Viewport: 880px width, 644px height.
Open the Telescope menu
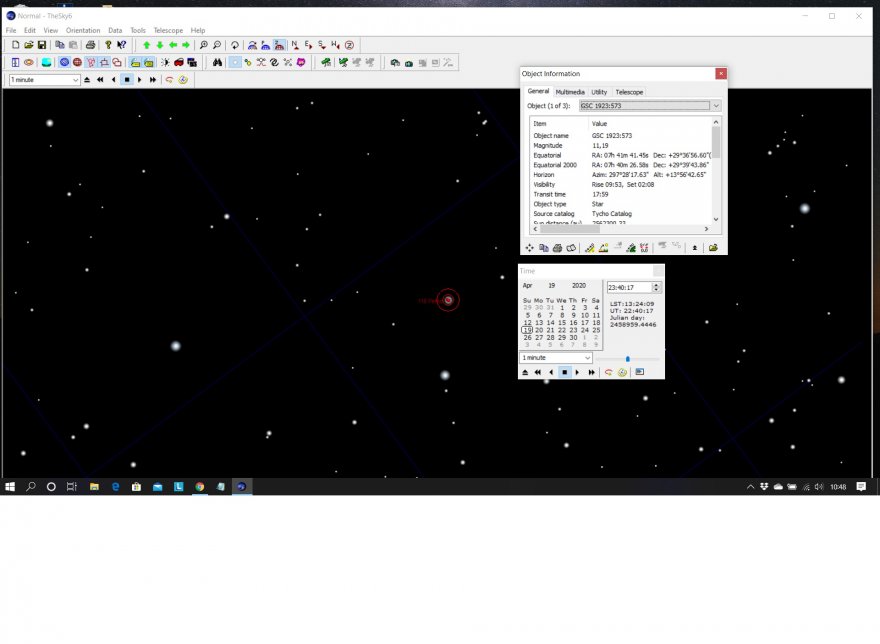167,31
